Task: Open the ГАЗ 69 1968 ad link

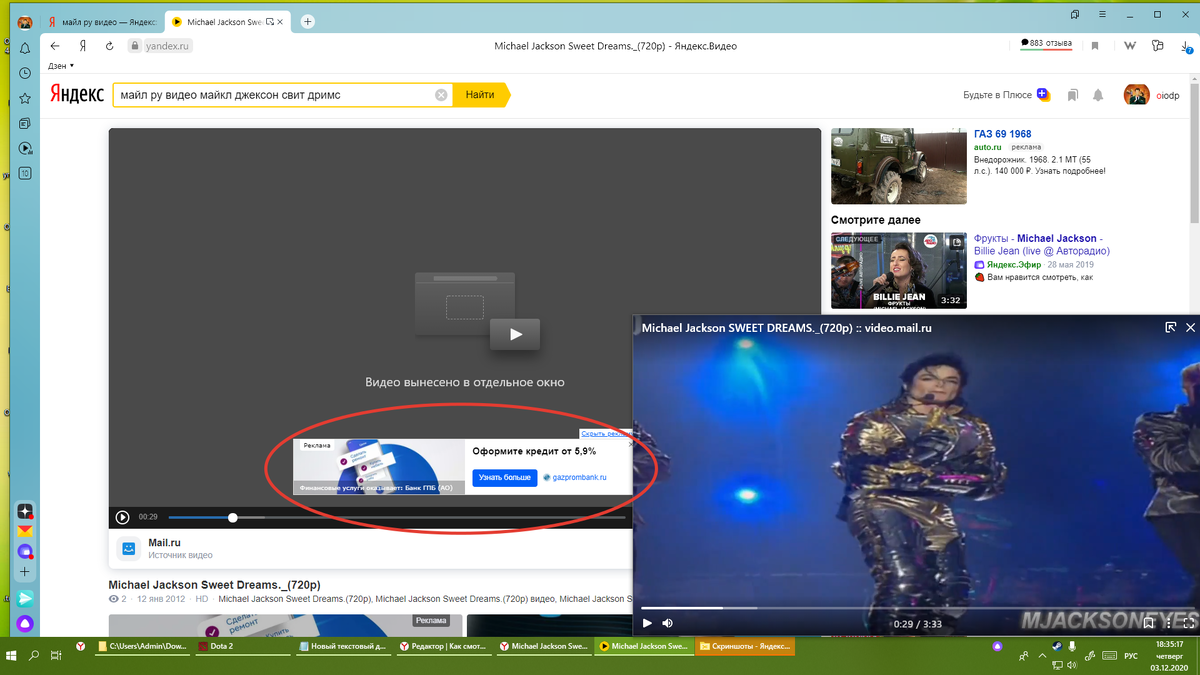Action: coord(1002,134)
